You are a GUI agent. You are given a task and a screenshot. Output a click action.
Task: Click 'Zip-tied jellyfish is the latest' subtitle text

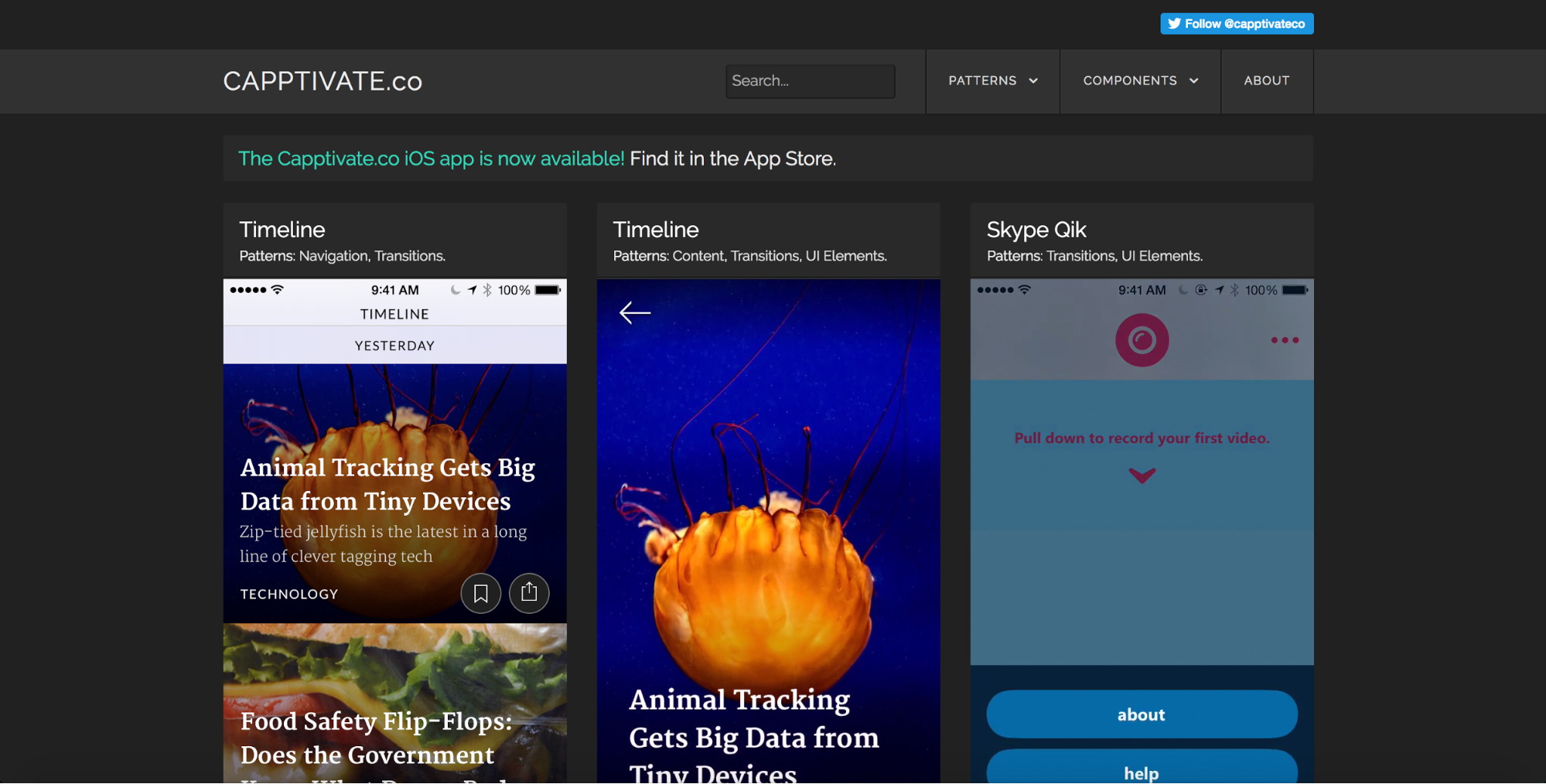pos(383,544)
